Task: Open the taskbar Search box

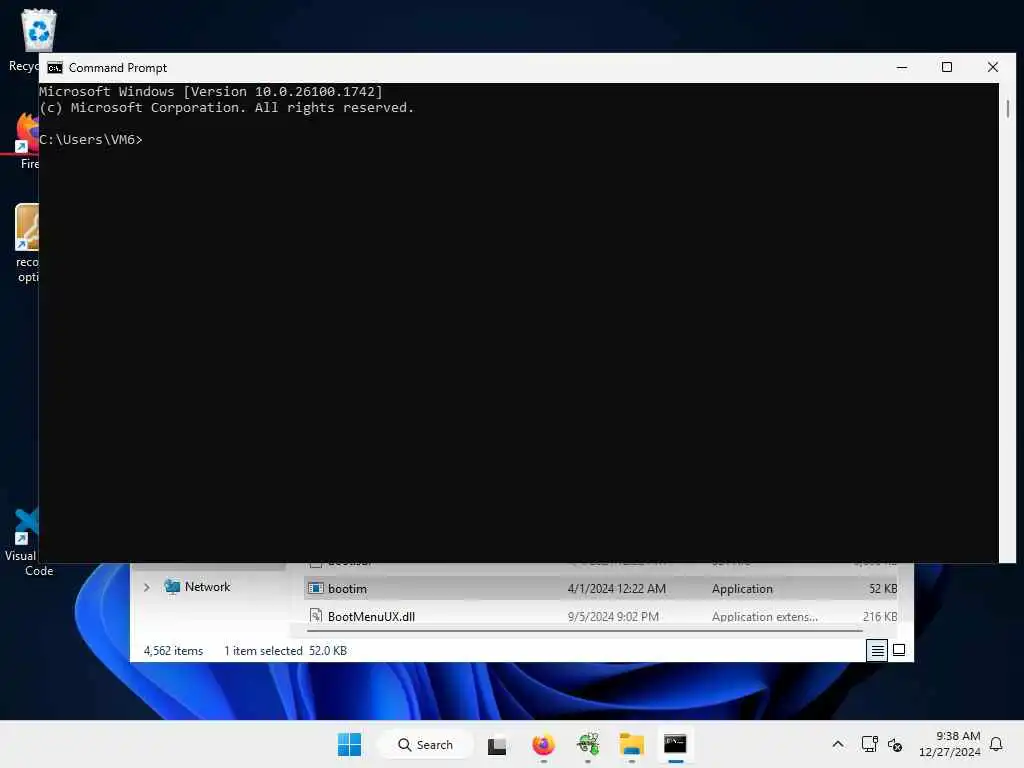Action: click(426, 744)
